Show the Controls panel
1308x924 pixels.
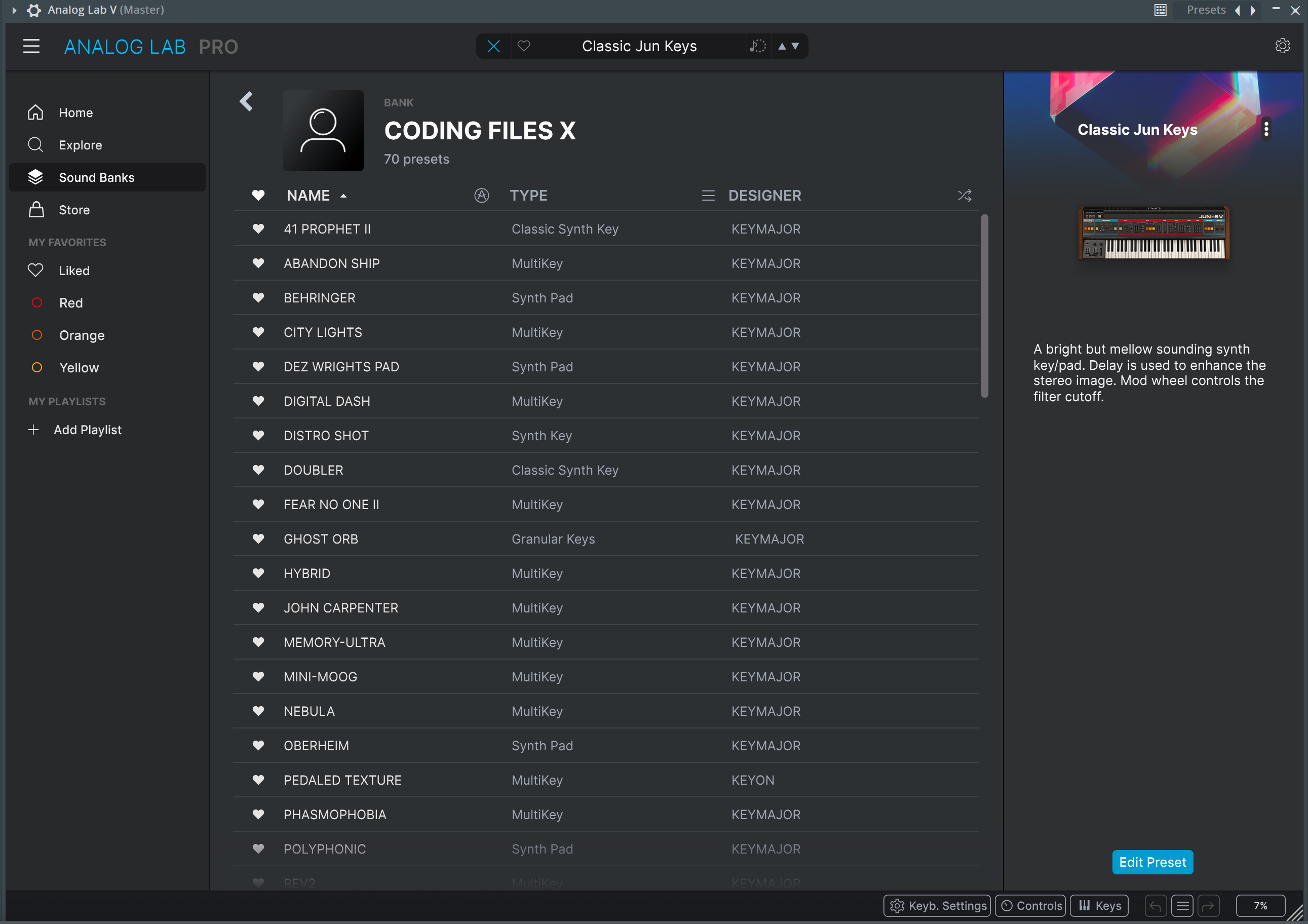pyautogui.click(x=1030, y=906)
